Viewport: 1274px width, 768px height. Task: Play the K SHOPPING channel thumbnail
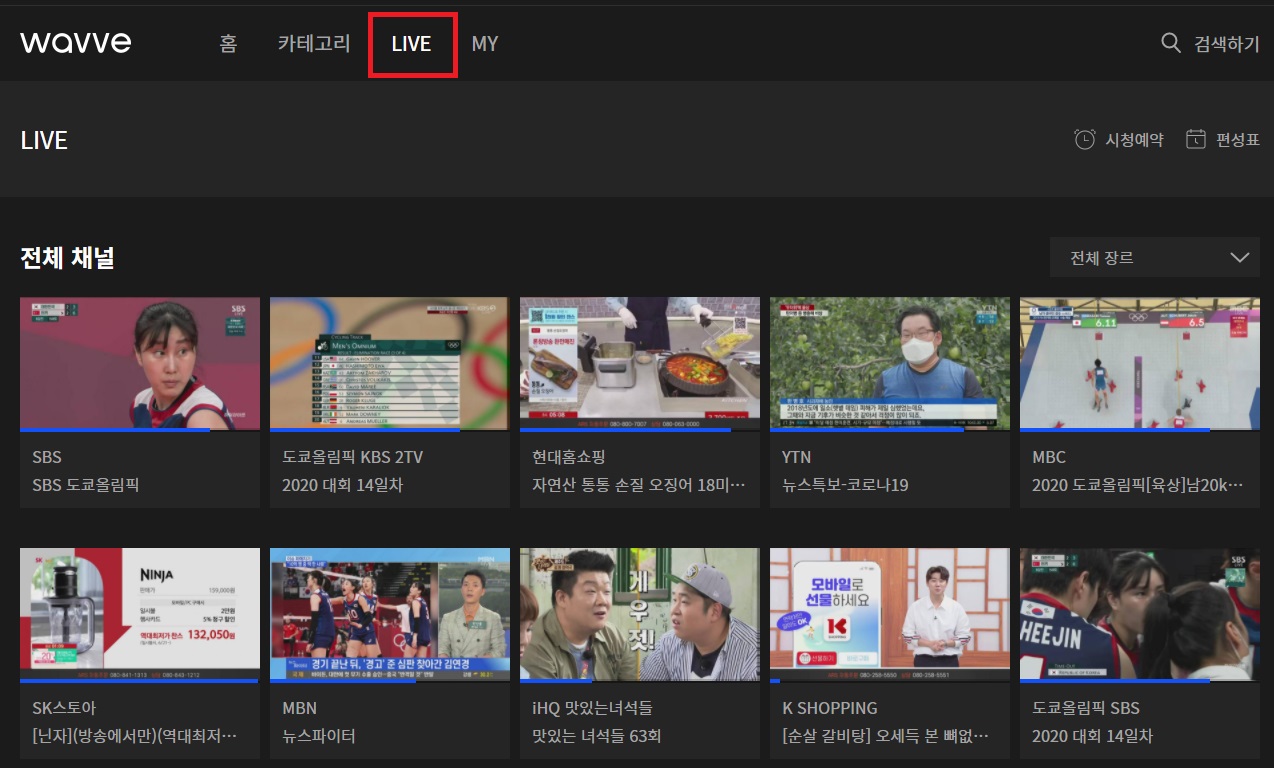pos(890,614)
